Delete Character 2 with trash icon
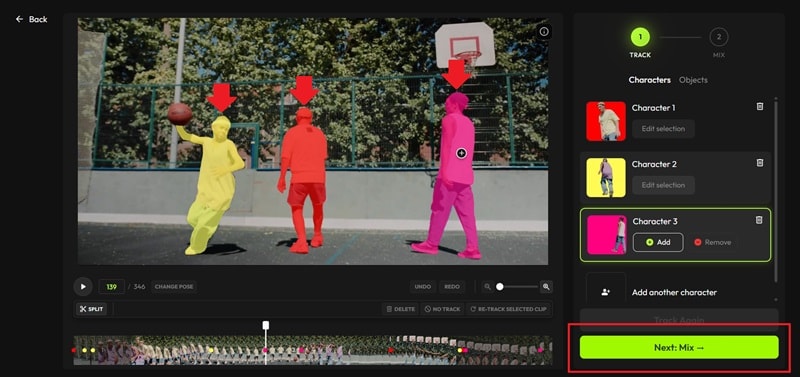 [760, 163]
